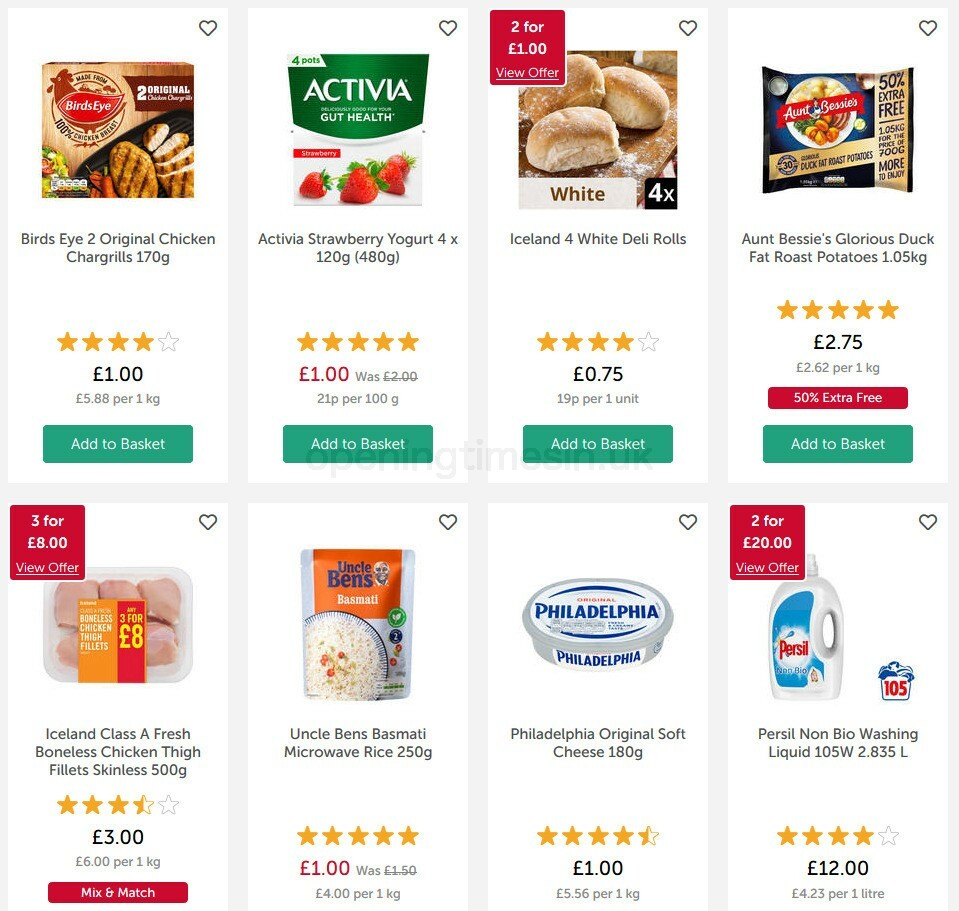The height and width of the screenshot is (911, 959).
Task: Favourite Persil Non Bio Washing Liquid
Action: 928,522
